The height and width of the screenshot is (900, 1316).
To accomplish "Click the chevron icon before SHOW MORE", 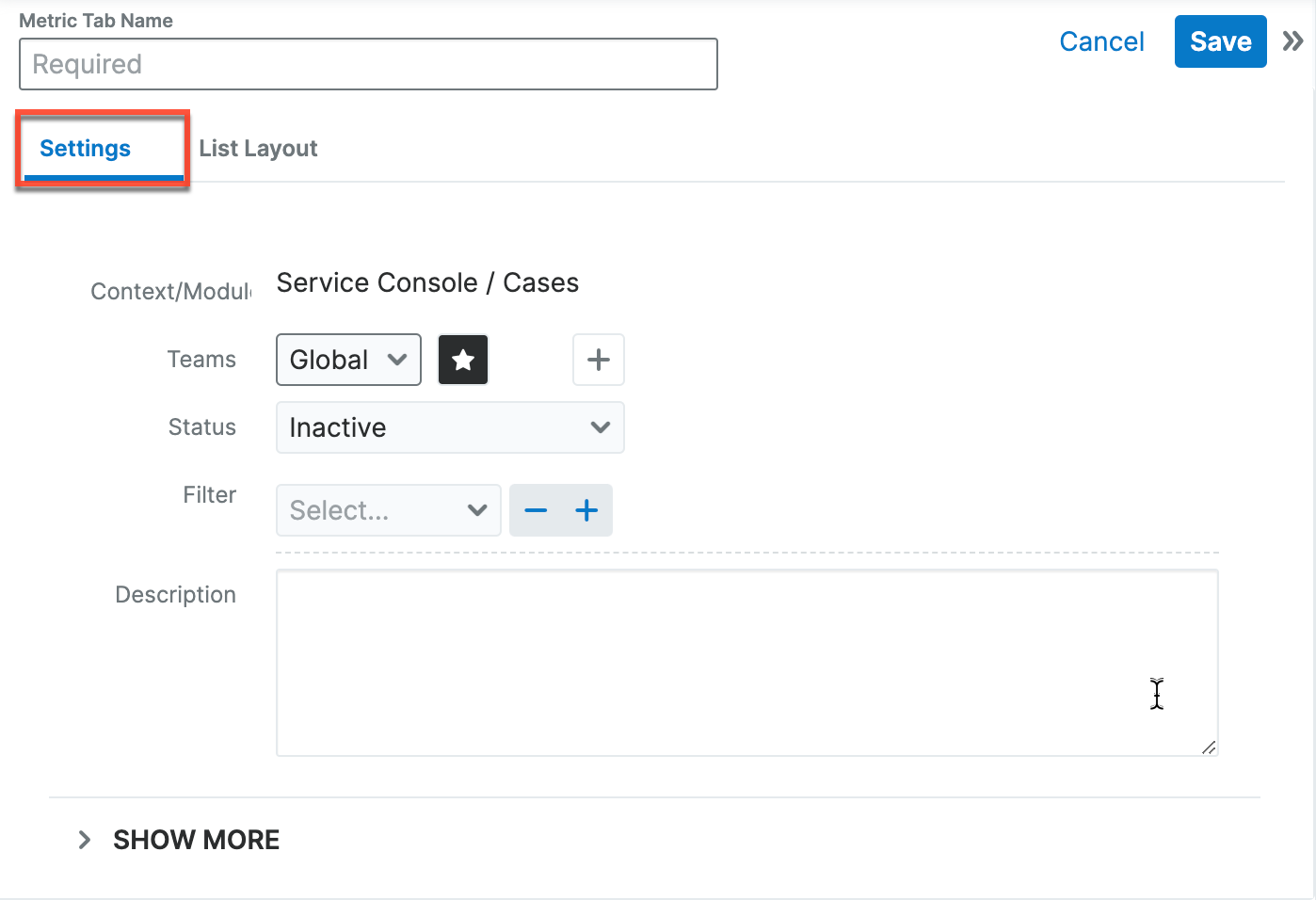I will click(x=84, y=839).
